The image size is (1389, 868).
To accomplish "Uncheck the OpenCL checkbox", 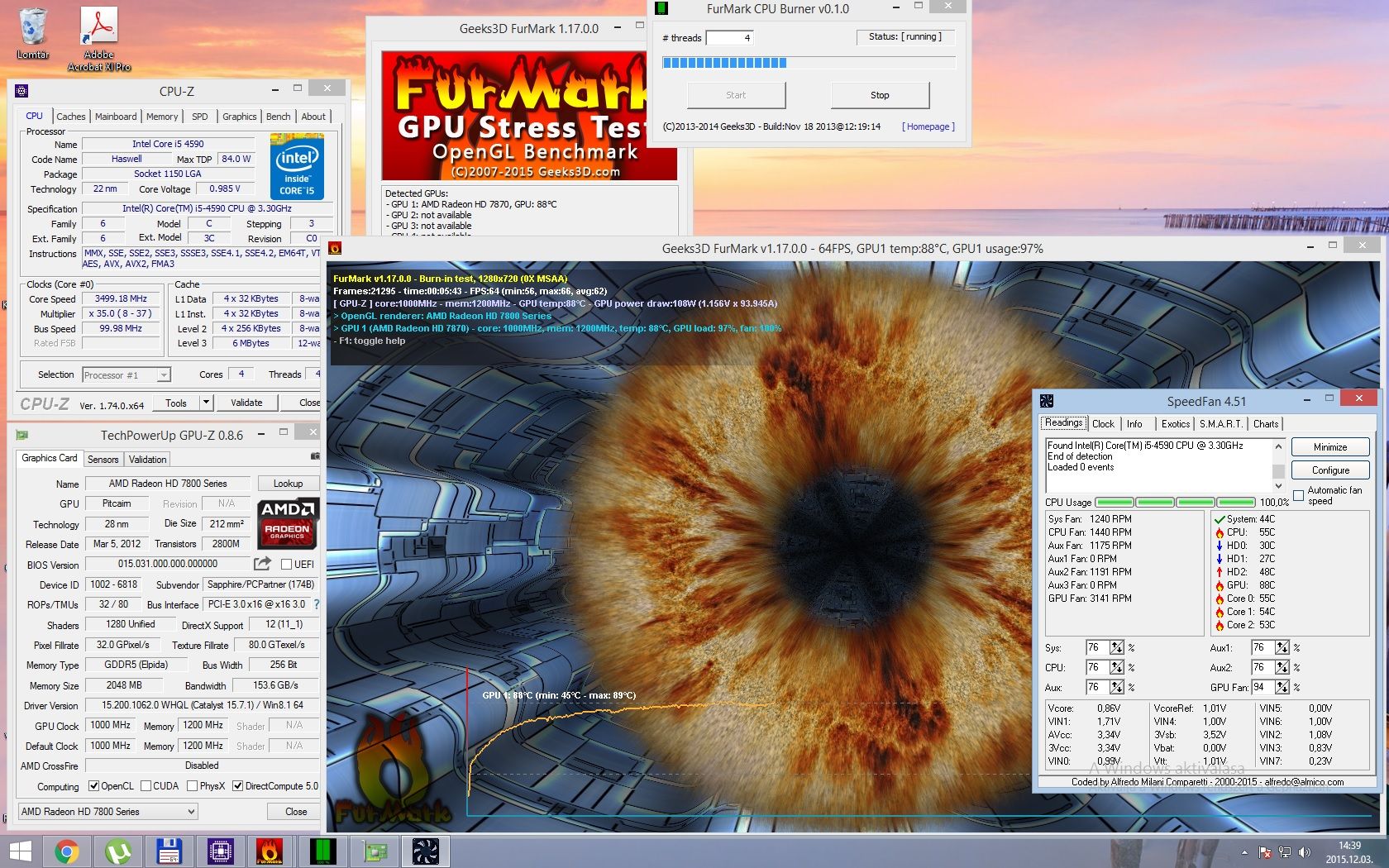I will (x=93, y=786).
